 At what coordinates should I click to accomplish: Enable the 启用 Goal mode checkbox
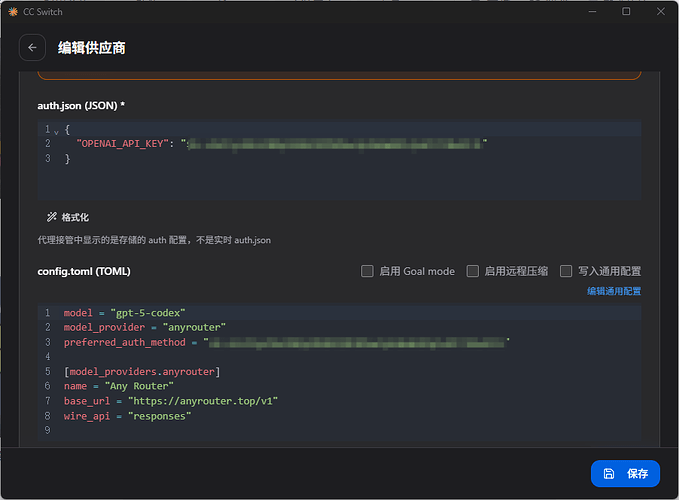point(367,271)
